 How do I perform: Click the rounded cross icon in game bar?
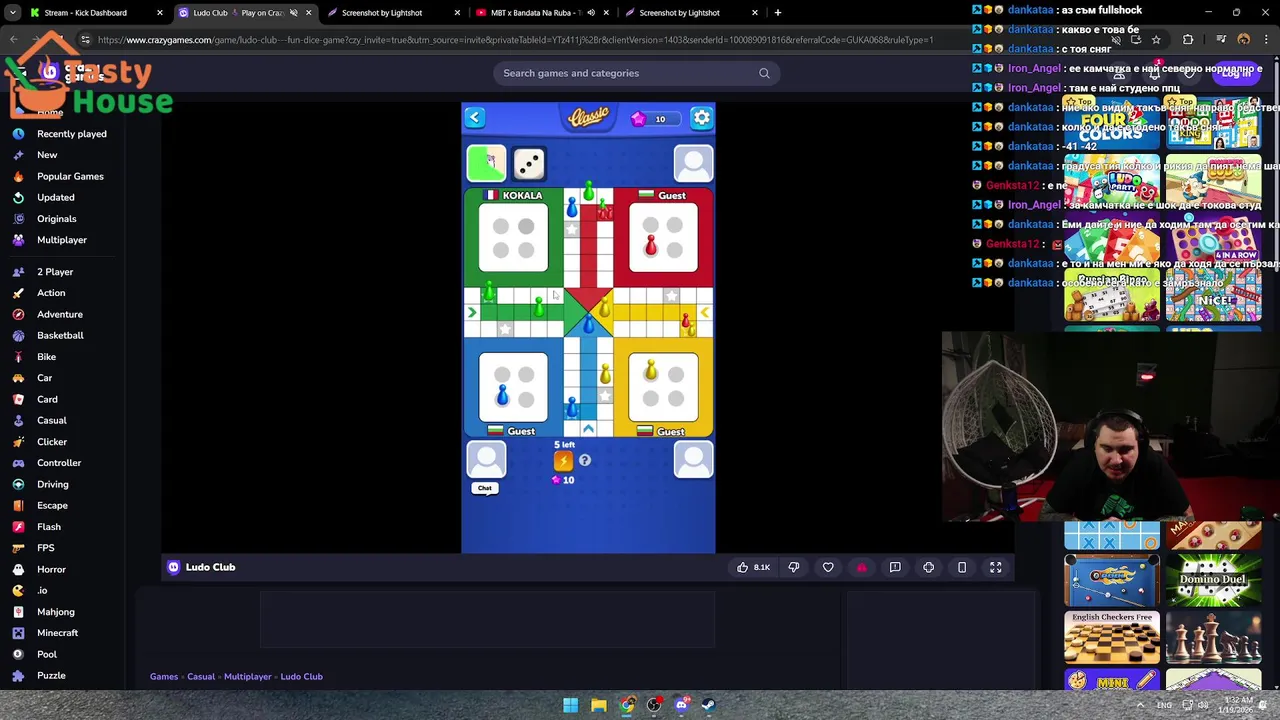point(929,567)
